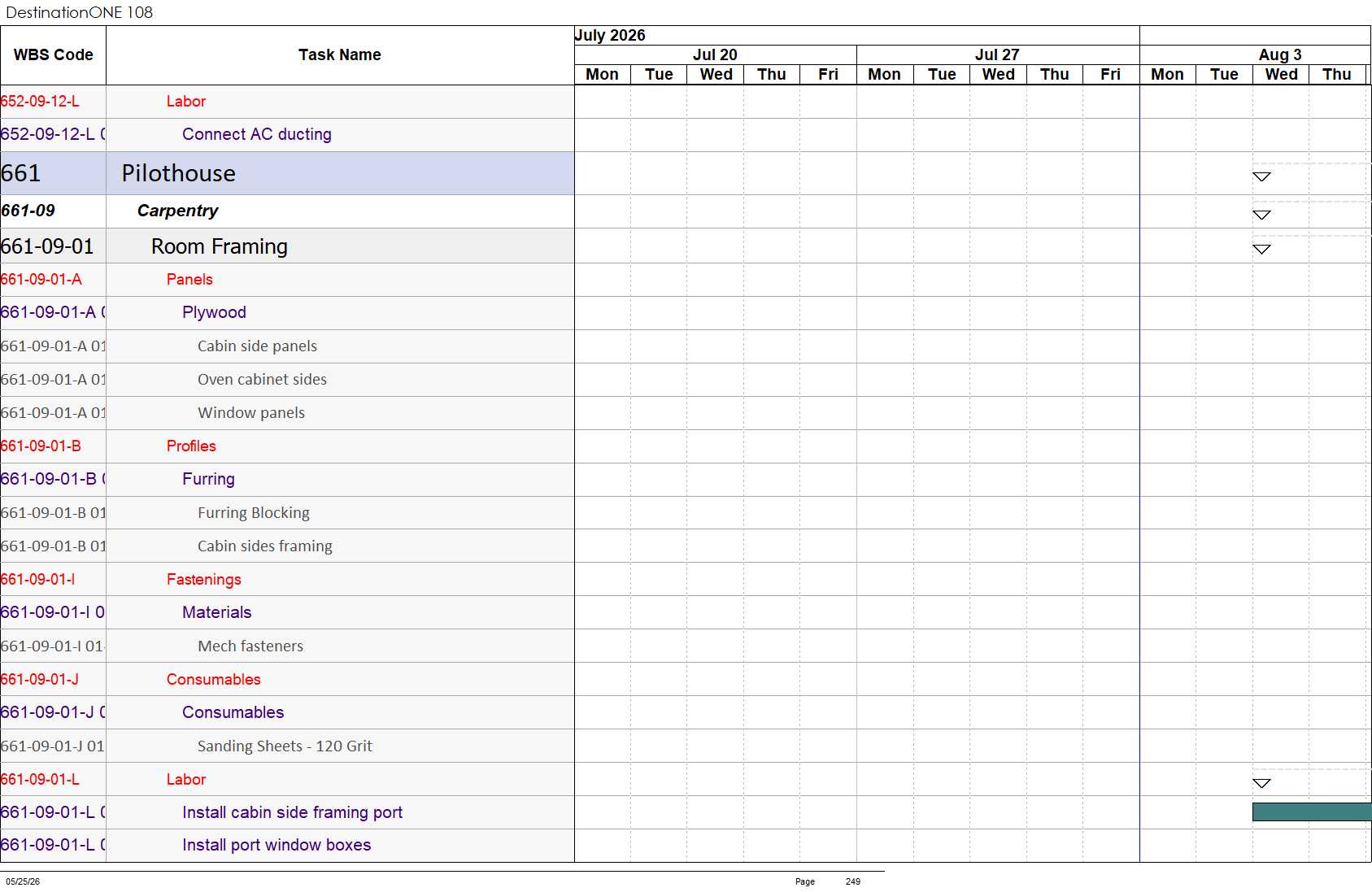Click WBS code 661-09-01-J cell

(53, 680)
